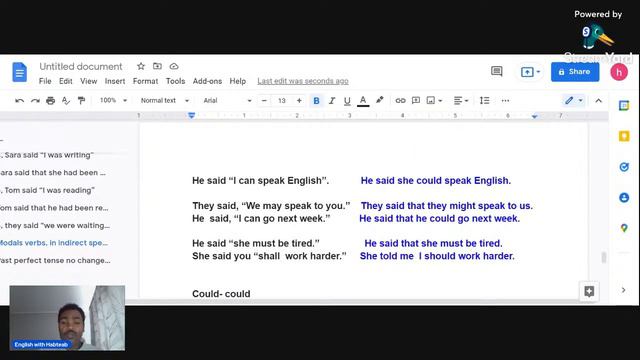Screen dimensions: 640x360
Task: Place the cursor in the 'Could- could' line
Action: [221, 294]
